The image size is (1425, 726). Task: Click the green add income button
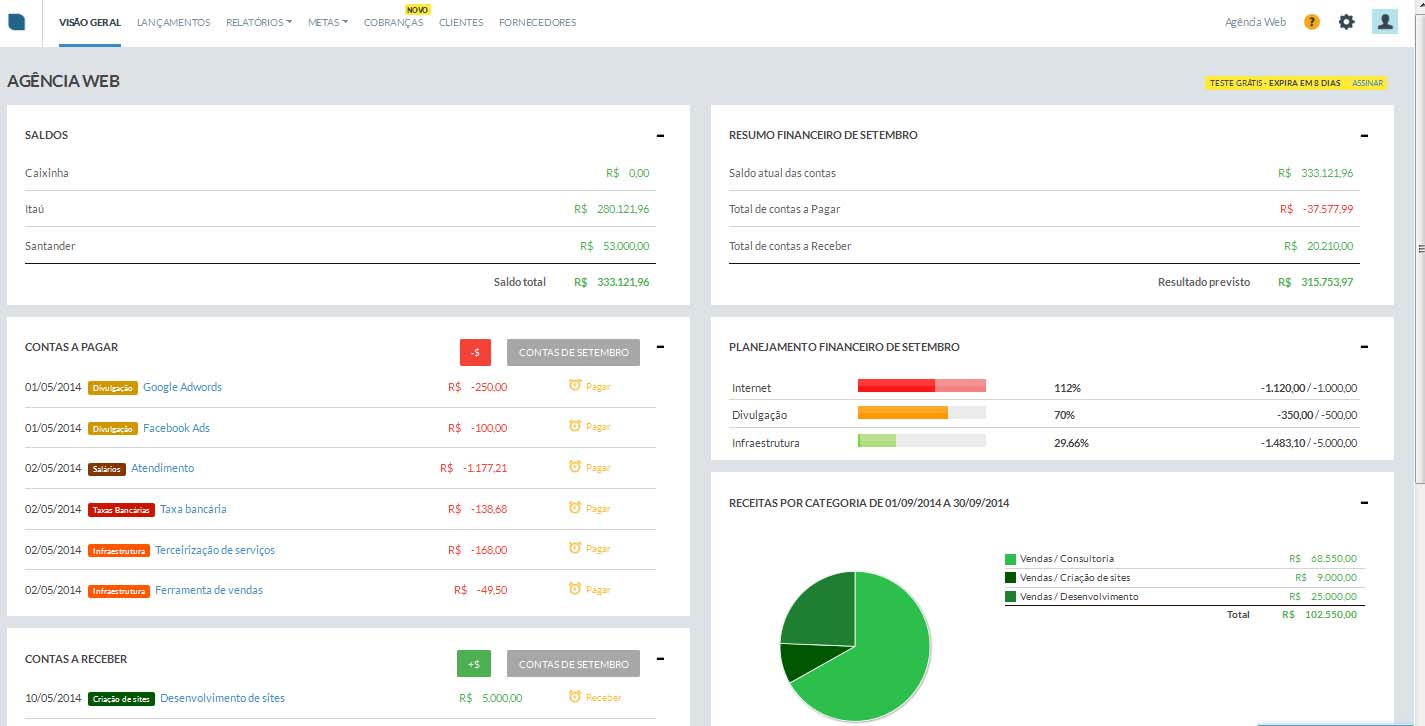(x=474, y=664)
